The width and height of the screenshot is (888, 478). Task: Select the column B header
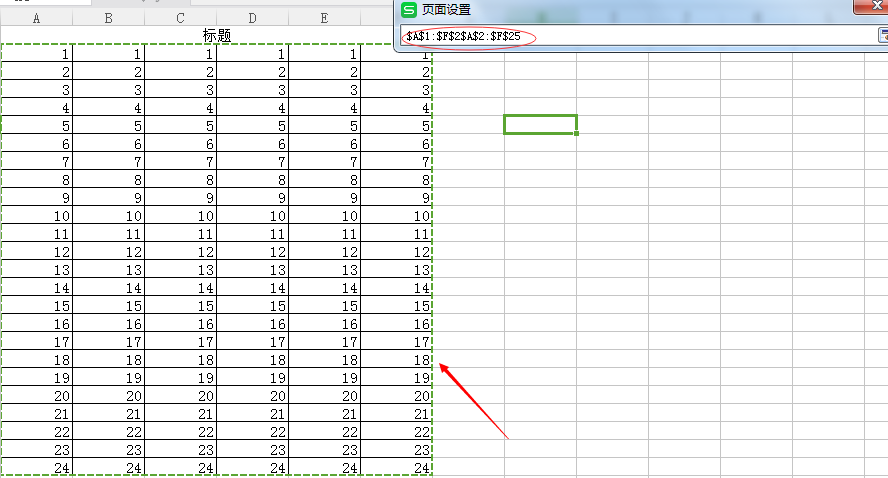[x=108, y=18]
